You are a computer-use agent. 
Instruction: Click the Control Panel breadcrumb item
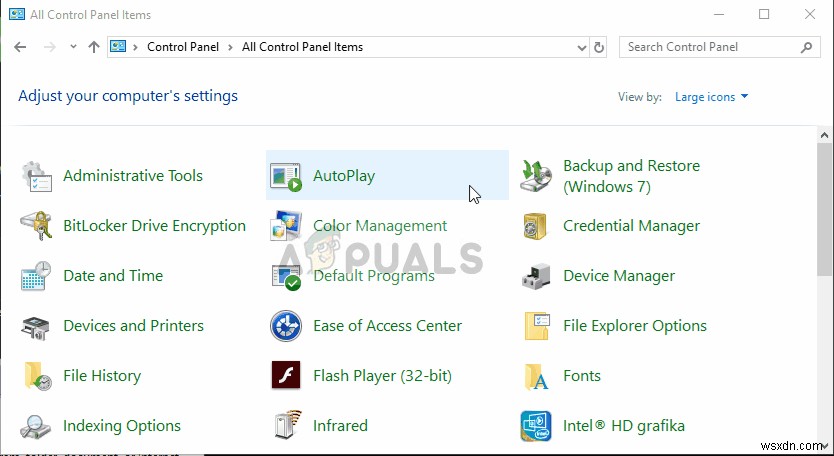coord(185,47)
